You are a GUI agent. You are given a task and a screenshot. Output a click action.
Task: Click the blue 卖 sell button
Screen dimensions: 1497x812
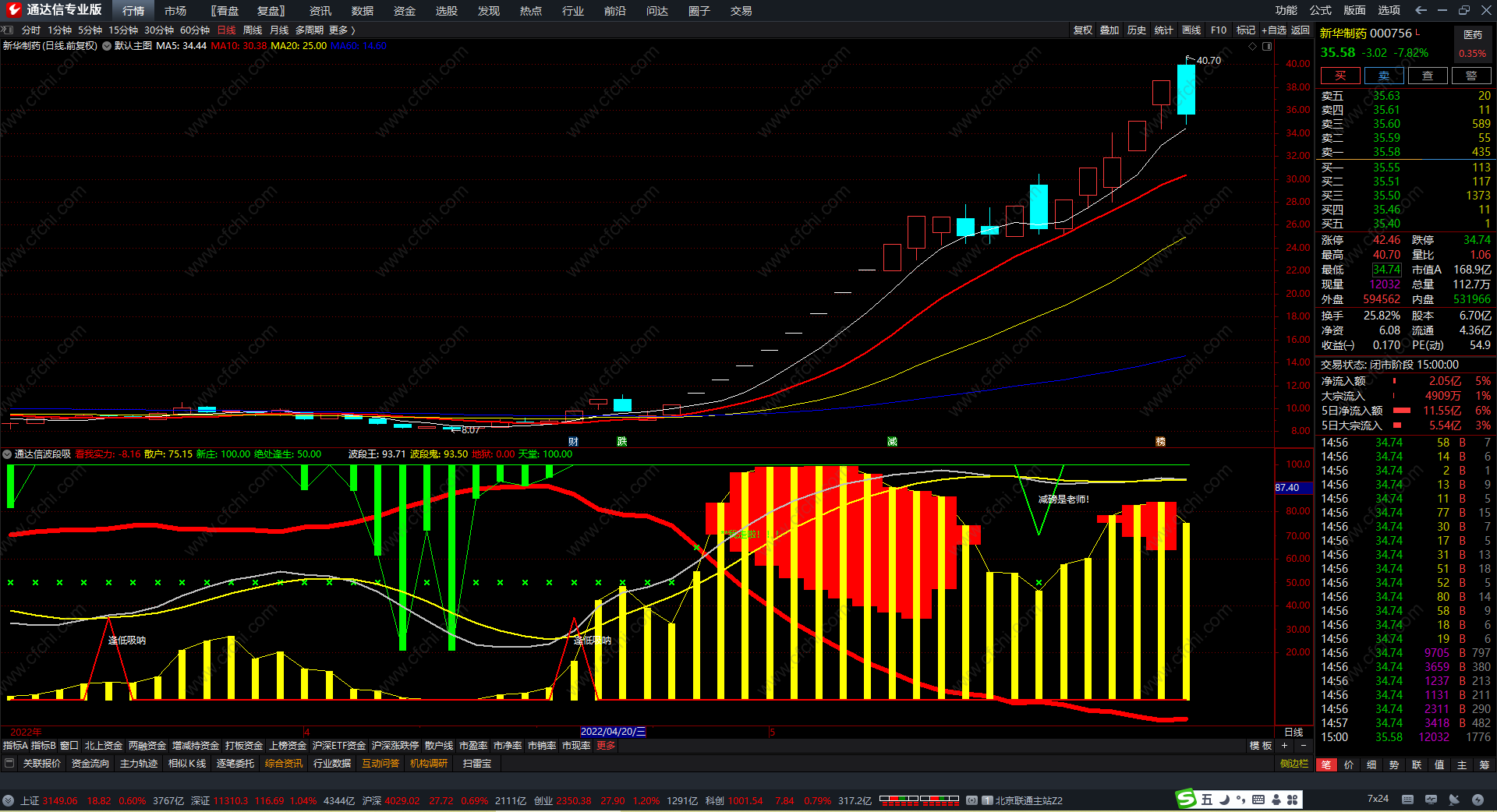[x=1384, y=76]
